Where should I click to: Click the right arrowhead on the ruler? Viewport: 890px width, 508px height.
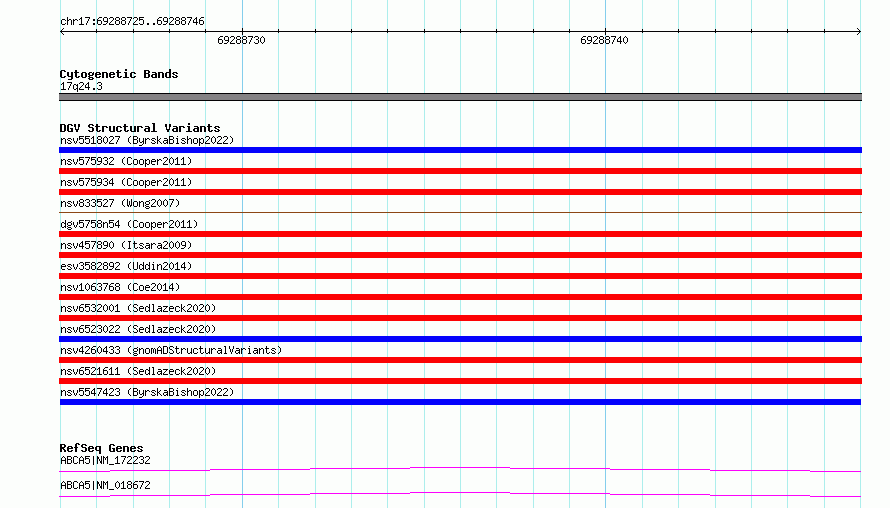click(859, 32)
